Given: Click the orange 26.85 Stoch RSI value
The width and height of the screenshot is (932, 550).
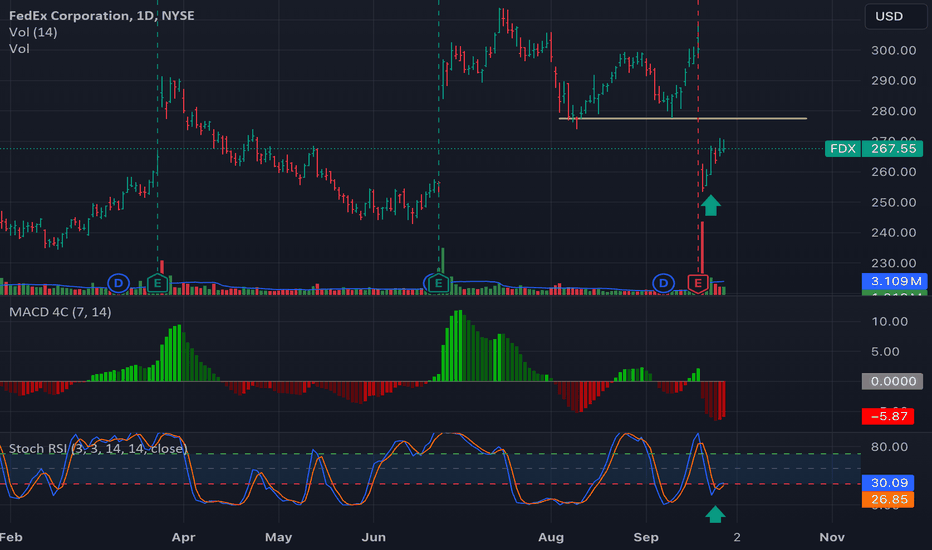Looking at the screenshot, I should pos(887,499).
